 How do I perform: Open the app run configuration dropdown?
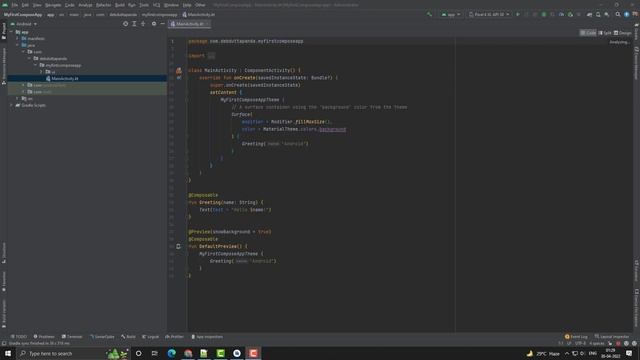pyautogui.click(x=451, y=15)
